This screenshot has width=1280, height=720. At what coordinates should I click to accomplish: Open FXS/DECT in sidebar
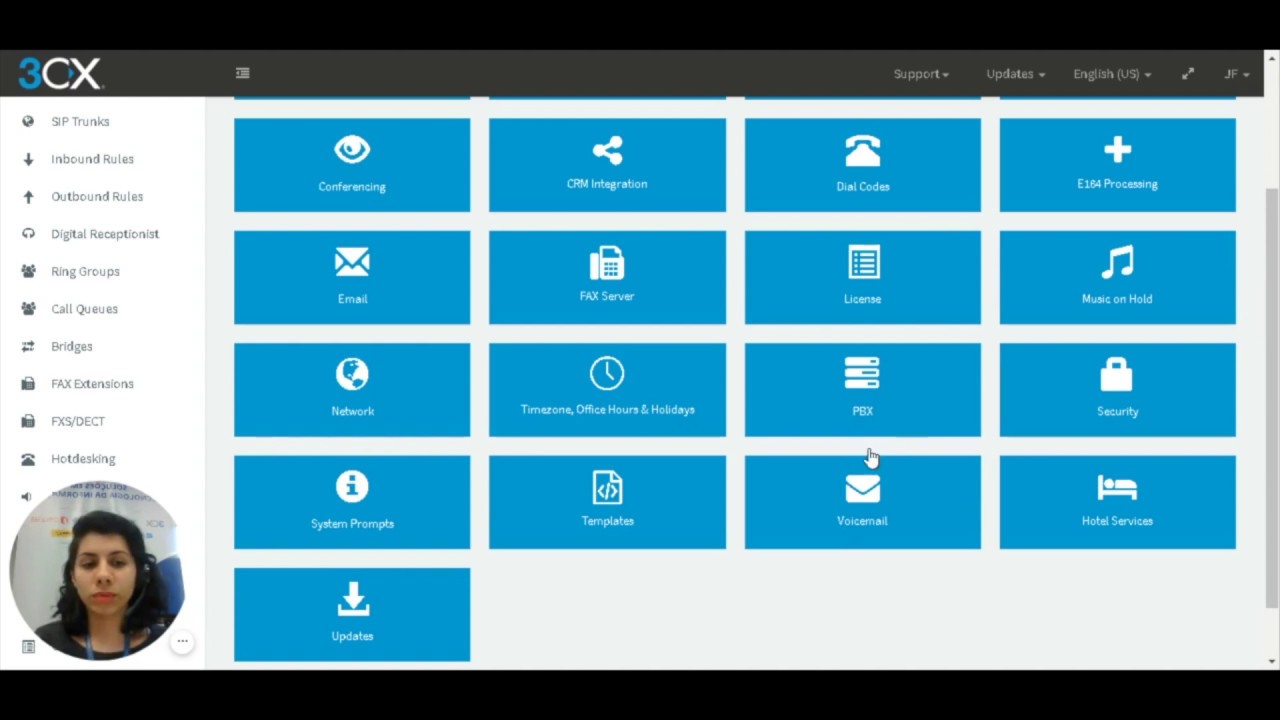click(78, 421)
